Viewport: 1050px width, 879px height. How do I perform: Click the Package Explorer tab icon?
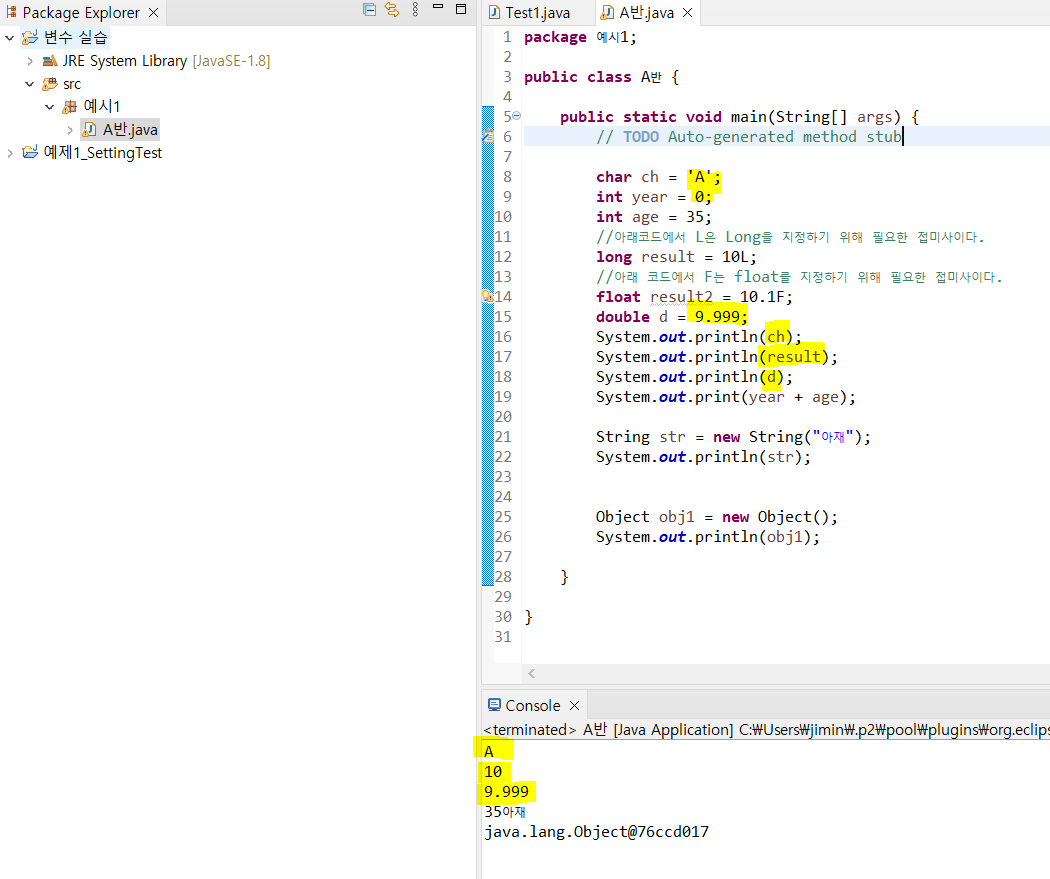coord(11,11)
